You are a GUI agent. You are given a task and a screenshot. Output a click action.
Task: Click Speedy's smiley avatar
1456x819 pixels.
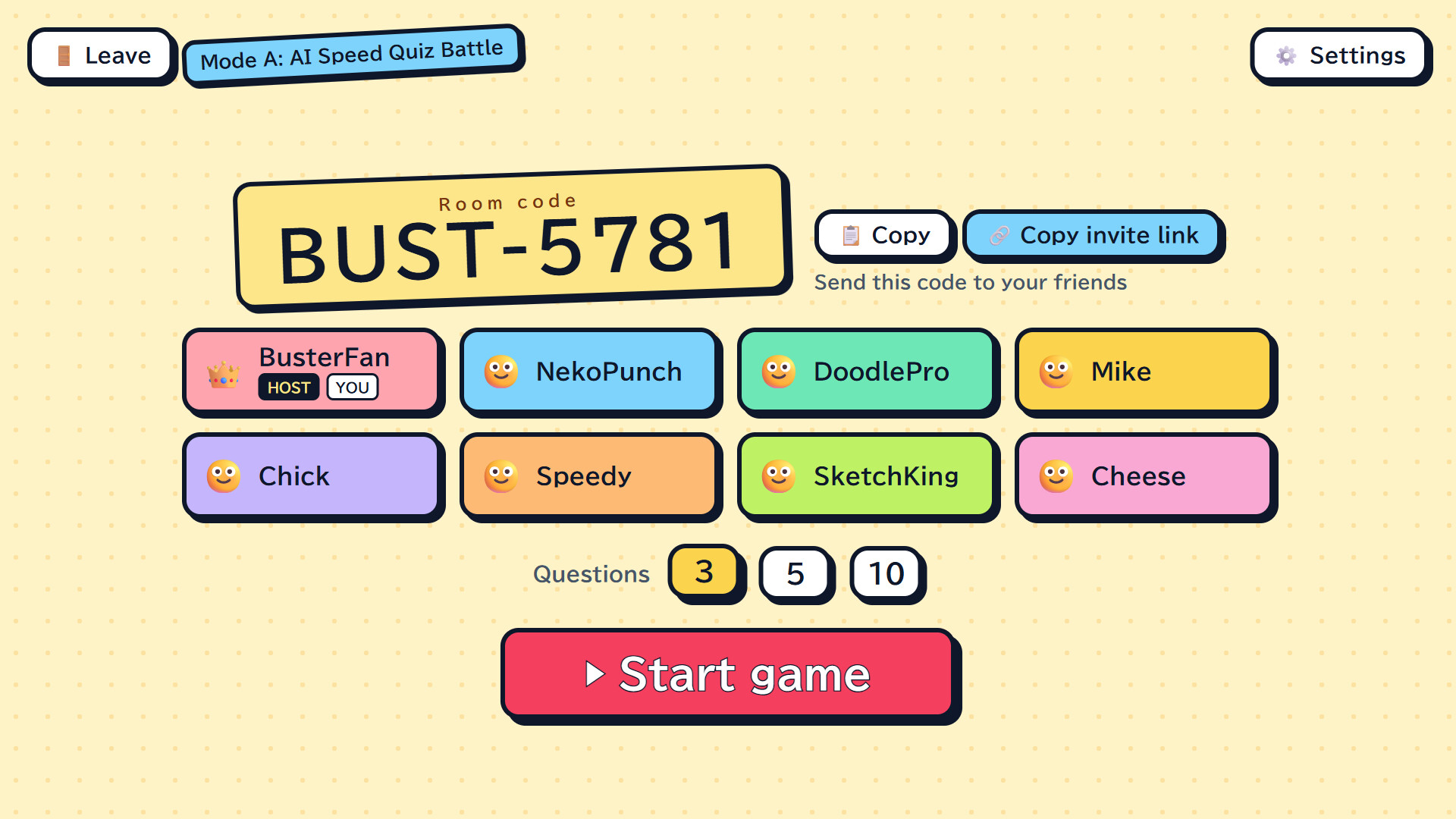point(501,476)
